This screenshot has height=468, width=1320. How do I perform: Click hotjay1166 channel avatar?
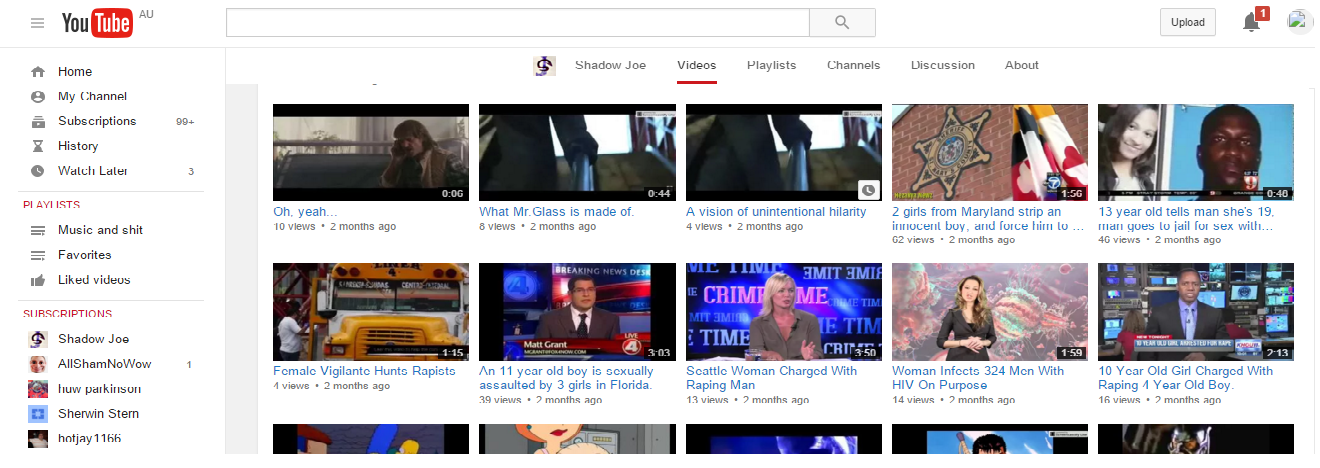[38, 439]
